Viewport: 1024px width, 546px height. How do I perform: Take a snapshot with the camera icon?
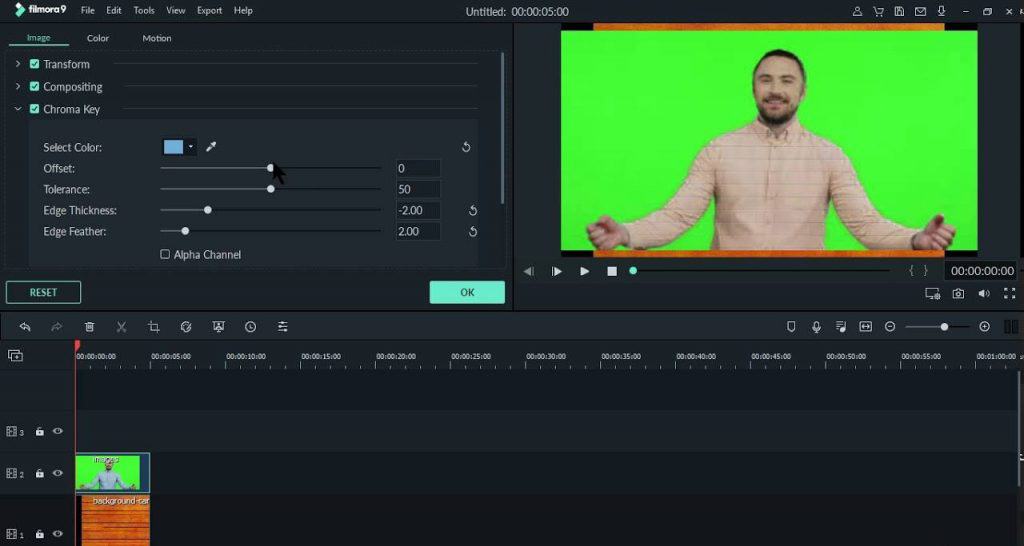tap(958, 294)
